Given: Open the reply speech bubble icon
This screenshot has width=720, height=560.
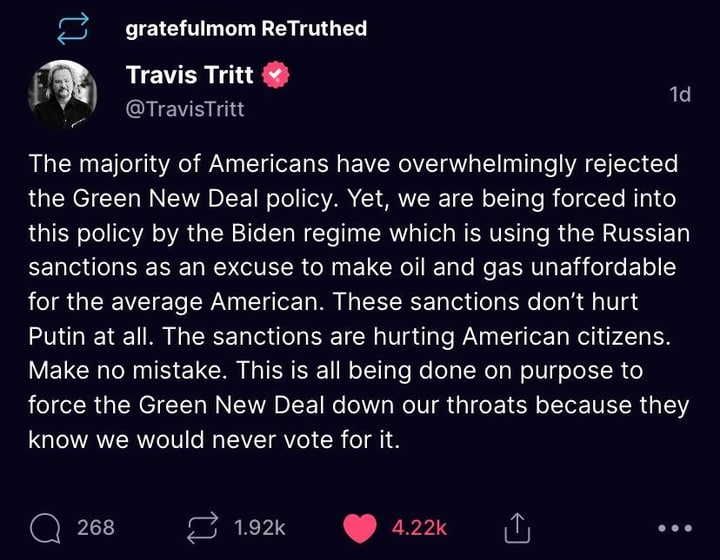Looking at the screenshot, I should [x=45, y=526].
